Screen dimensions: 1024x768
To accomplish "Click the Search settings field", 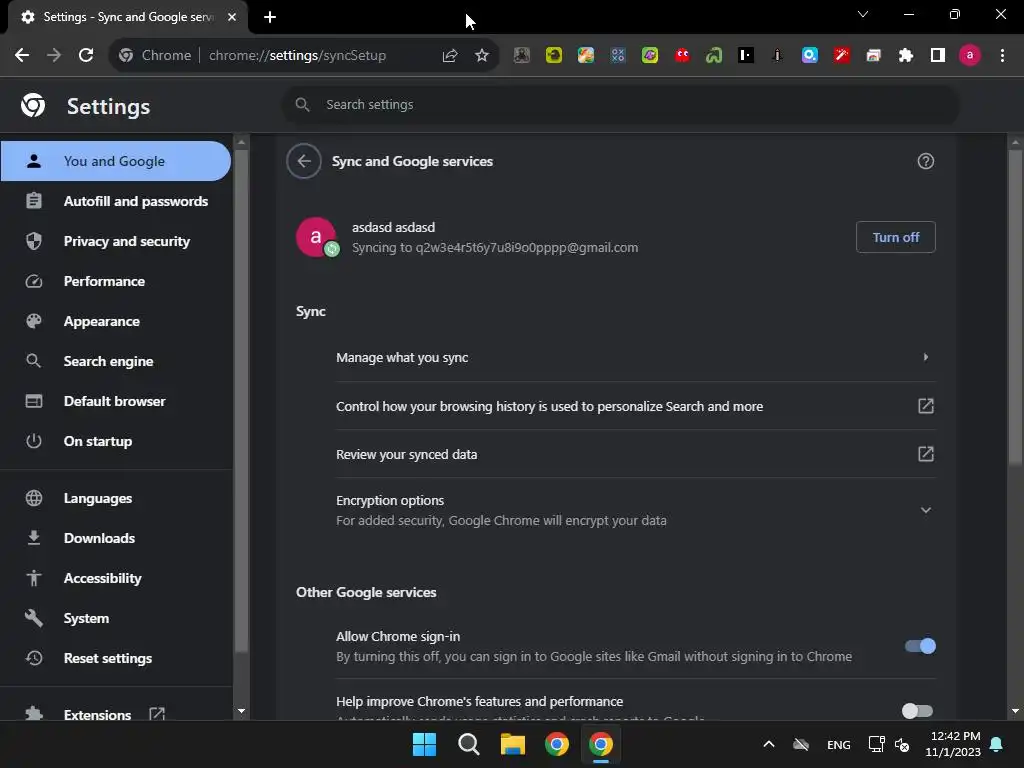I will pos(620,104).
